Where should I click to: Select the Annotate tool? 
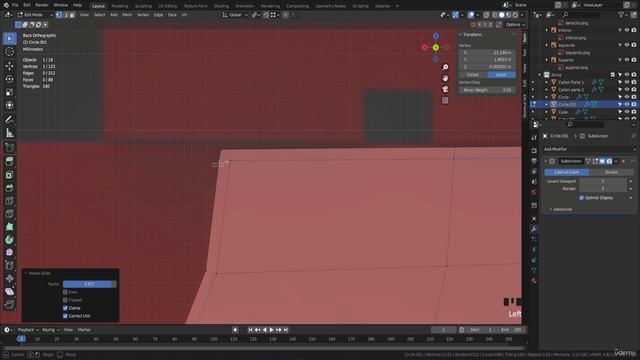point(9,120)
